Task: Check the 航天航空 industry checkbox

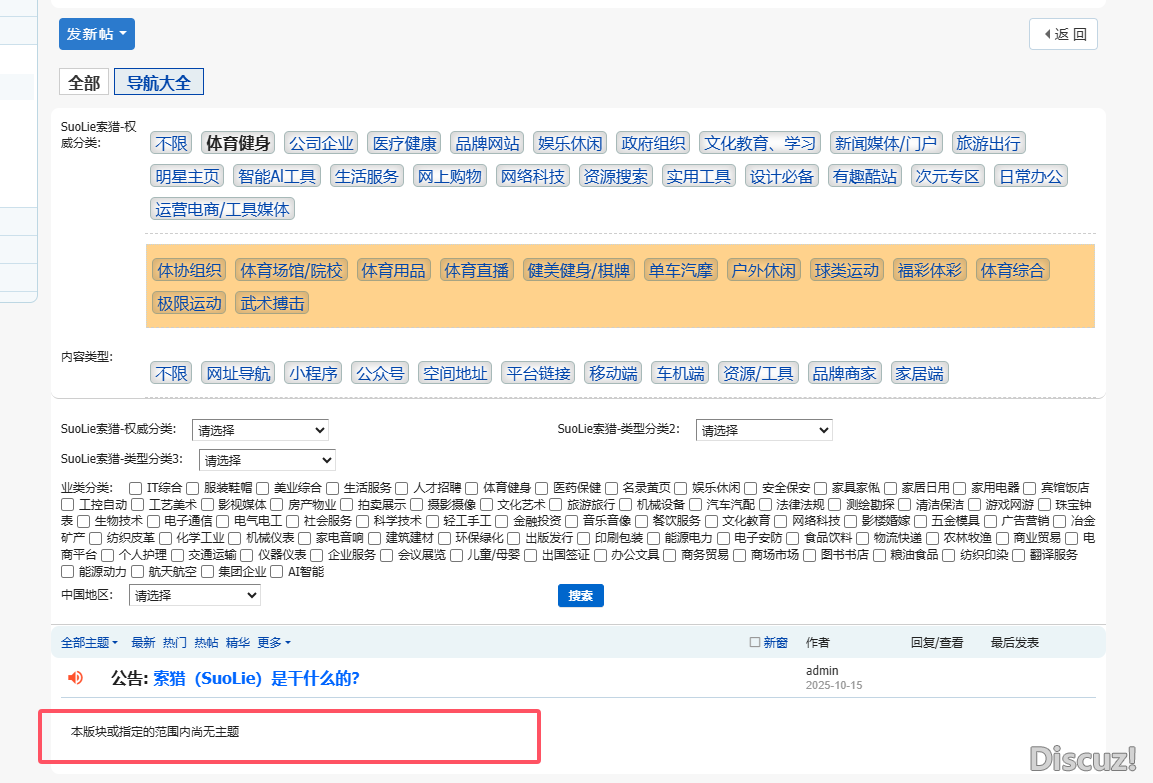Action: click(139, 573)
